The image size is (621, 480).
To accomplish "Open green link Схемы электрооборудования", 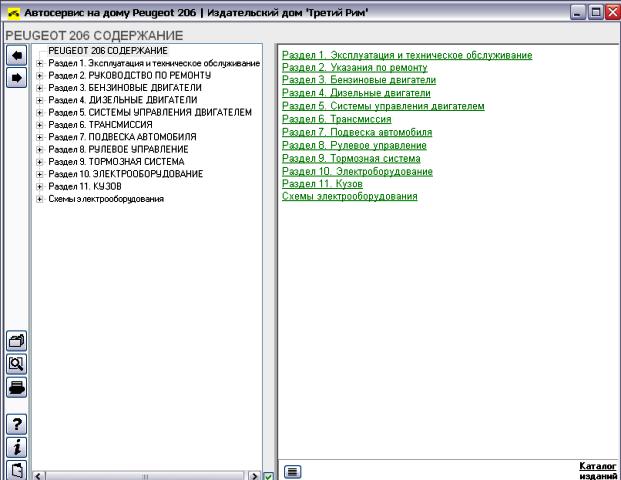I will coord(350,196).
